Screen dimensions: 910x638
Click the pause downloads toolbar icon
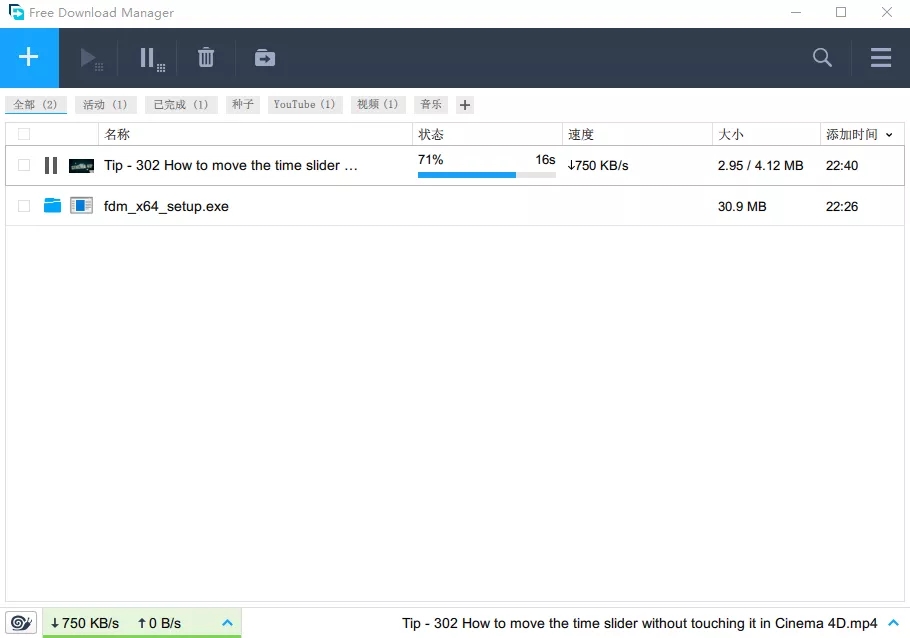152,59
